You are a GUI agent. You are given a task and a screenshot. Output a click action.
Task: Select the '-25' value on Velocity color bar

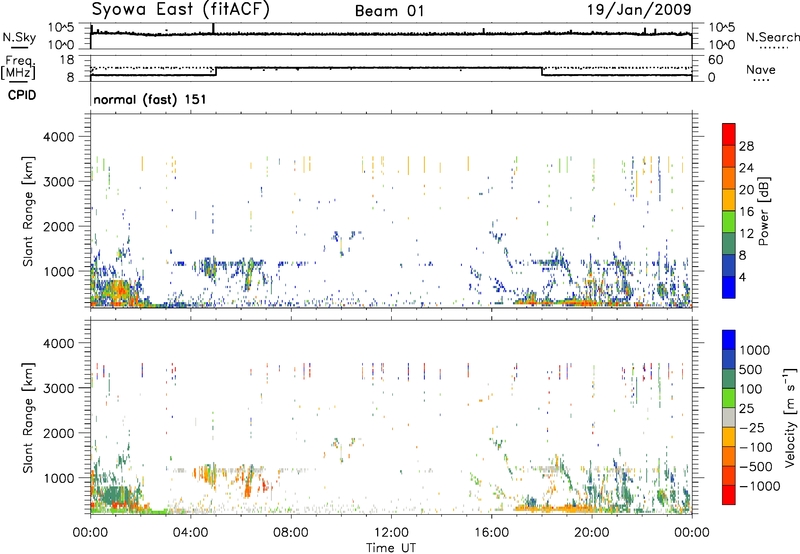tap(752, 427)
